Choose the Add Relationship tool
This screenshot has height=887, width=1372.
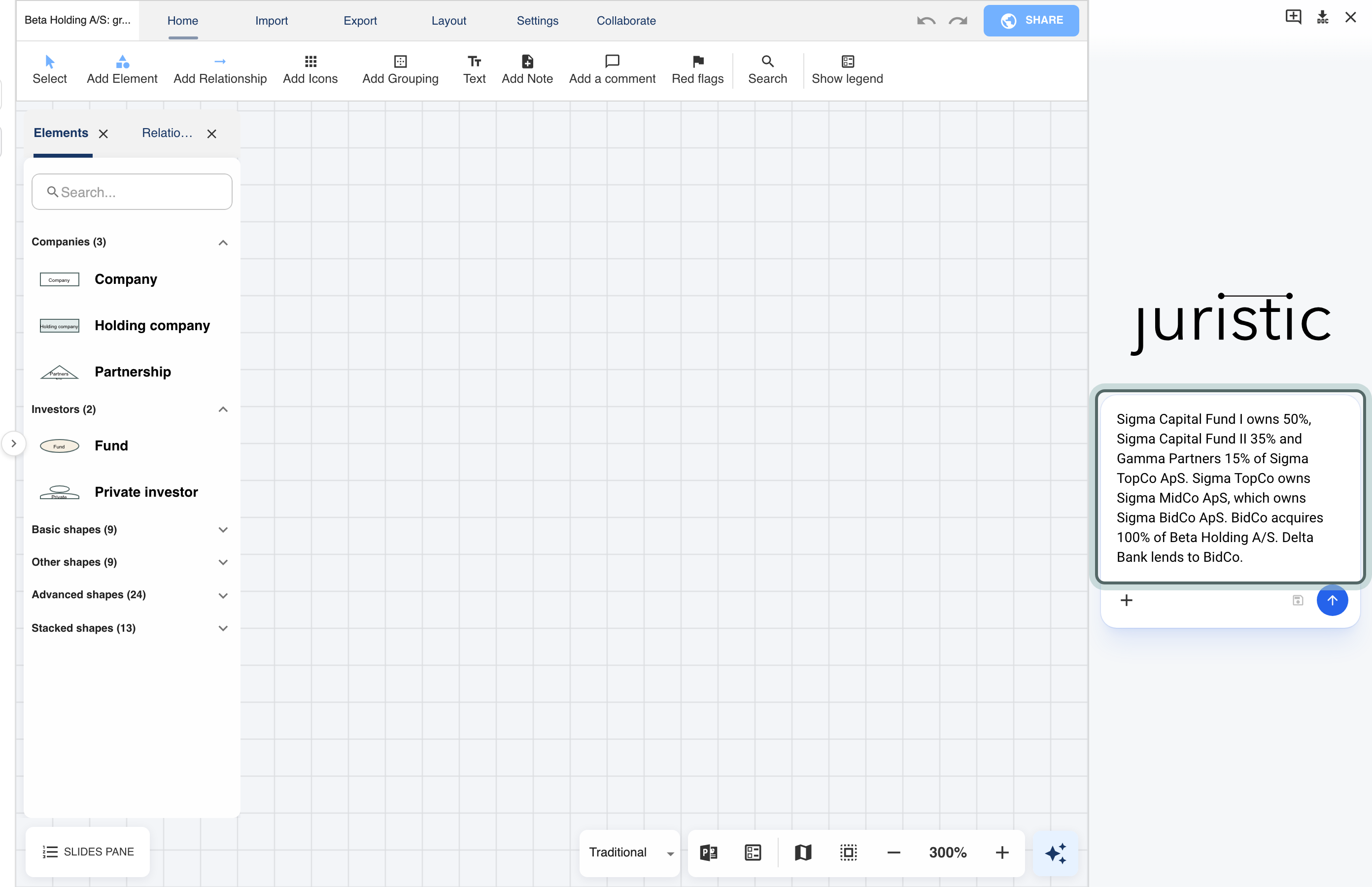point(220,69)
